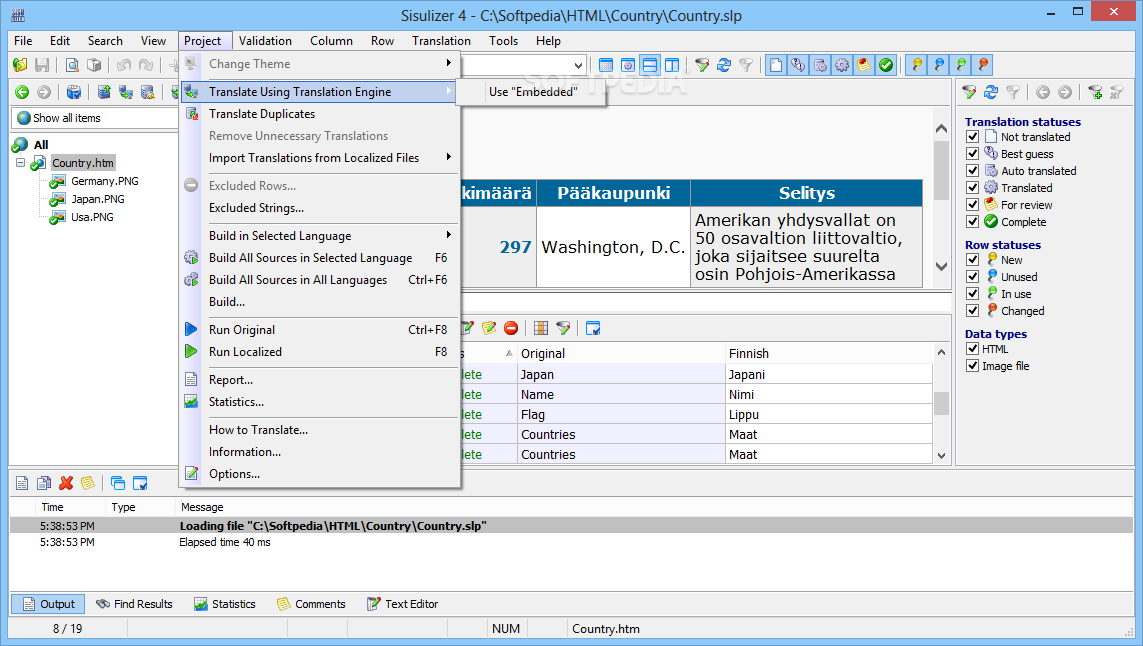The height and width of the screenshot is (646, 1143).
Task: Select Run Localized menu entry
Action: click(x=320, y=351)
